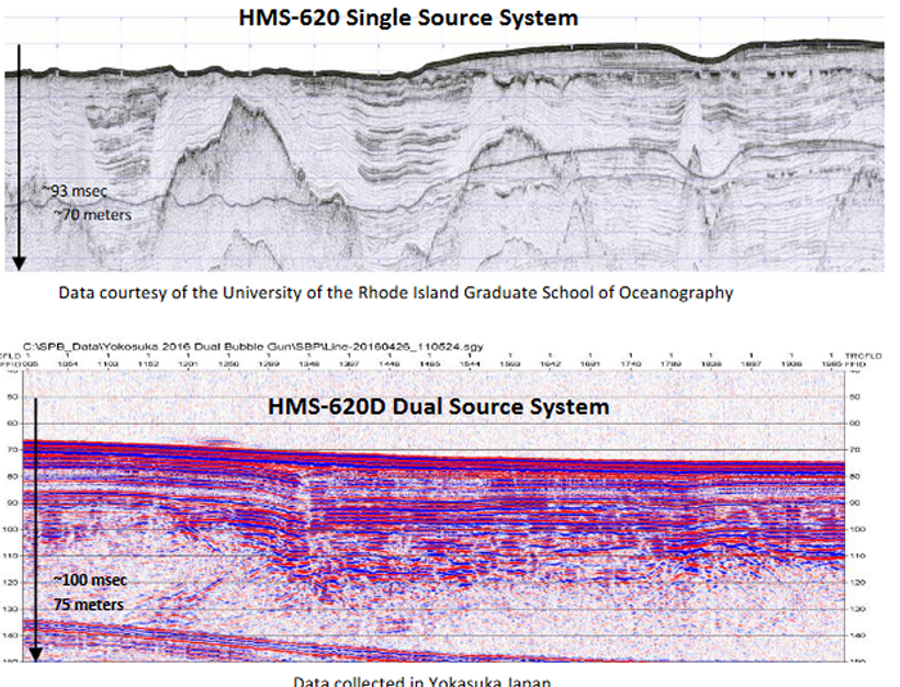
Task: Click the downward arrow on the upper profile
Action: coord(19,155)
